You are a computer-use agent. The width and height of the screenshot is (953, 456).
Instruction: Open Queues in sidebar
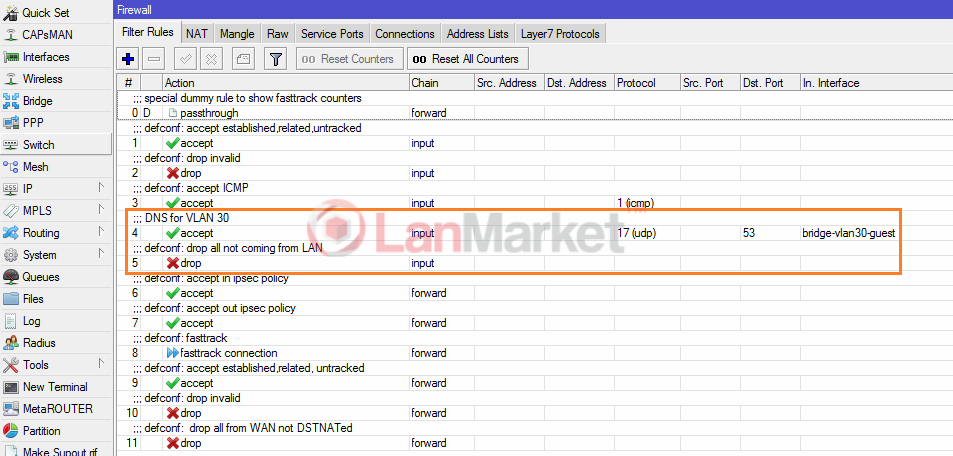pos(56,277)
